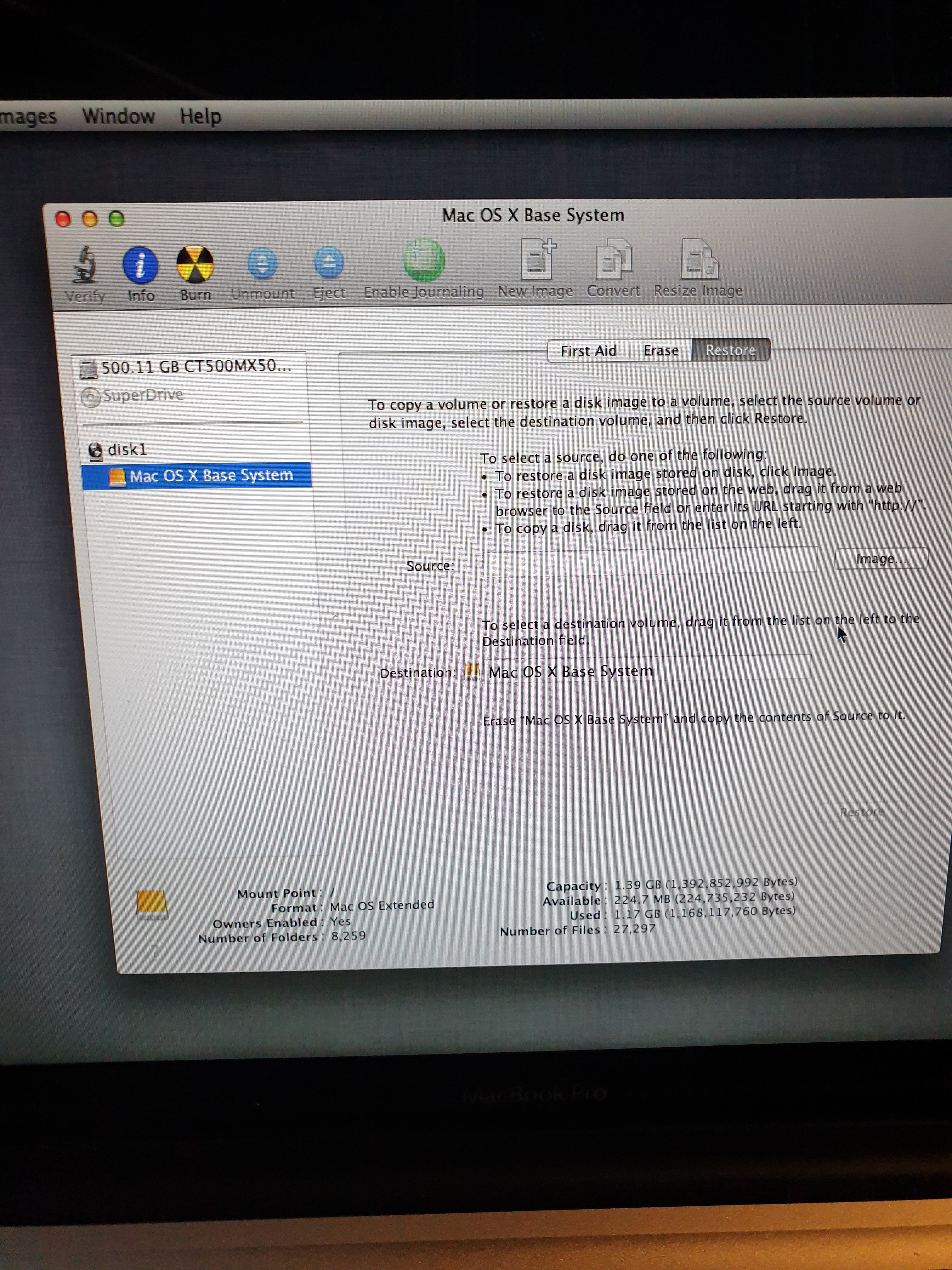Open the Help menu

pyautogui.click(x=200, y=117)
